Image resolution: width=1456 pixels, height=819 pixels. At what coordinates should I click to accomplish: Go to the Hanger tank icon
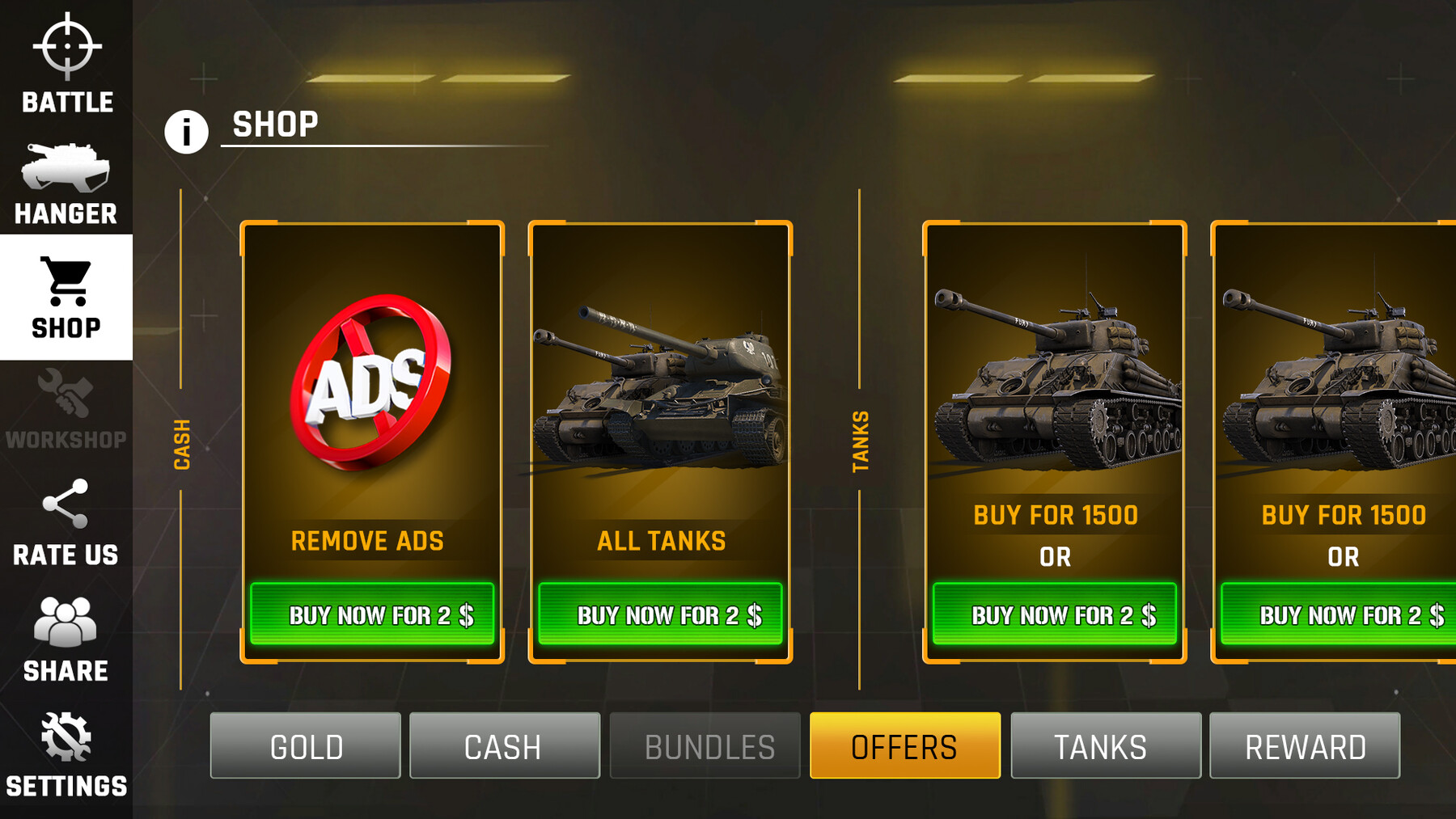[x=66, y=166]
